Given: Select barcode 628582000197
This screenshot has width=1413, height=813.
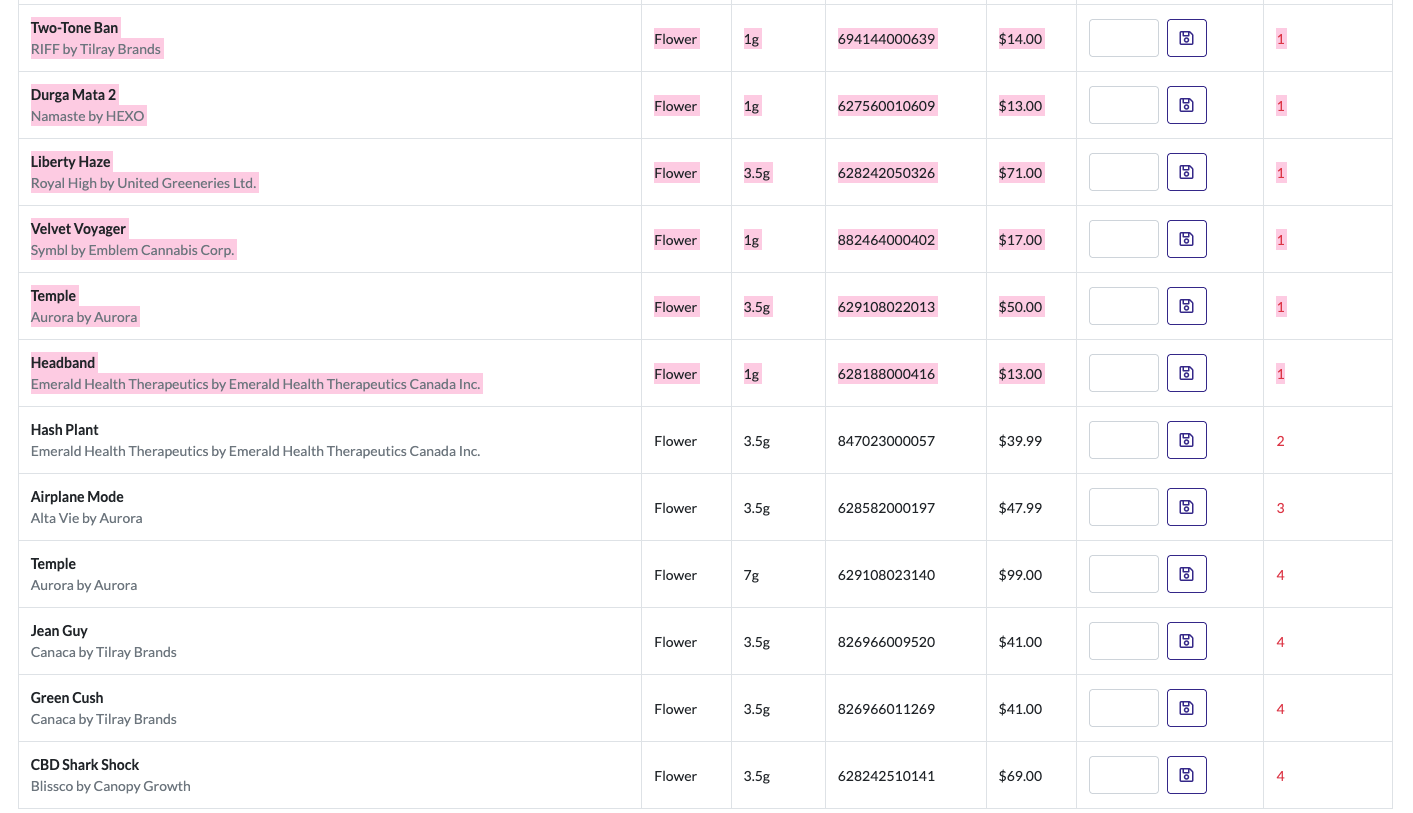Looking at the screenshot, I should coord(887,508).
